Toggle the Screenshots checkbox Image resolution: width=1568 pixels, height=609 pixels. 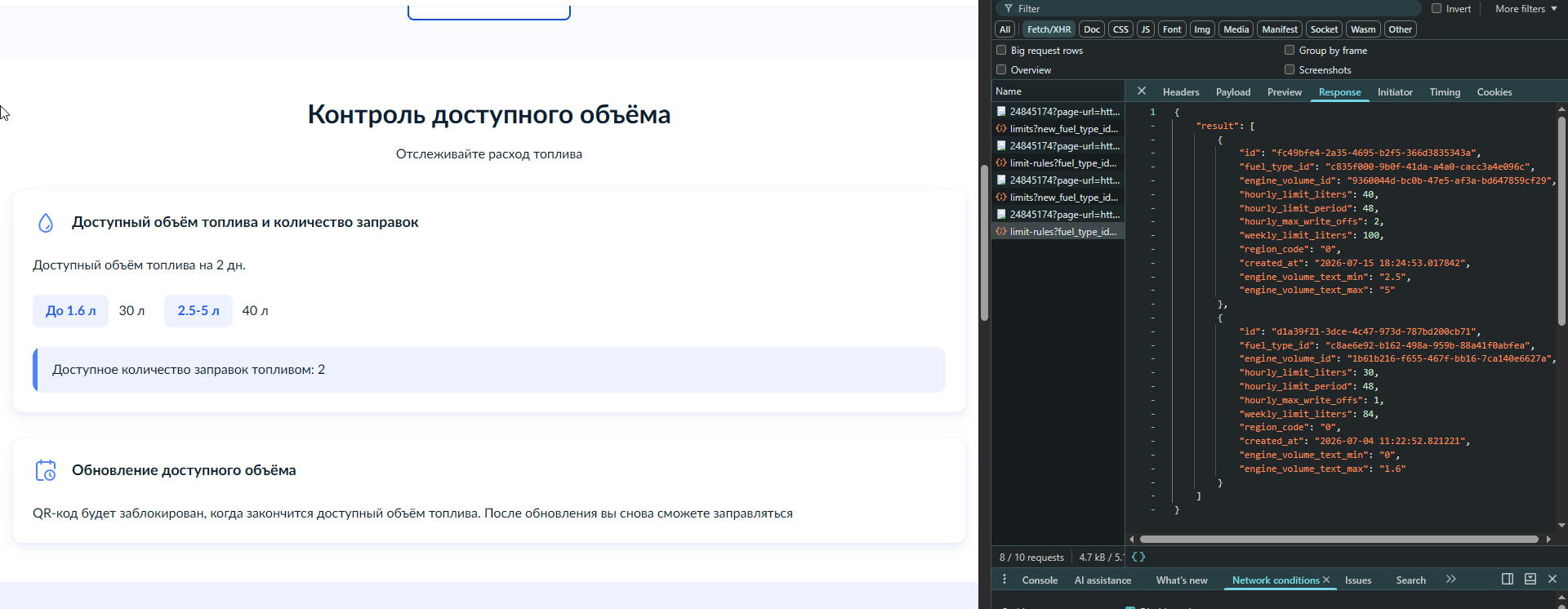[x=1290, y=69]
